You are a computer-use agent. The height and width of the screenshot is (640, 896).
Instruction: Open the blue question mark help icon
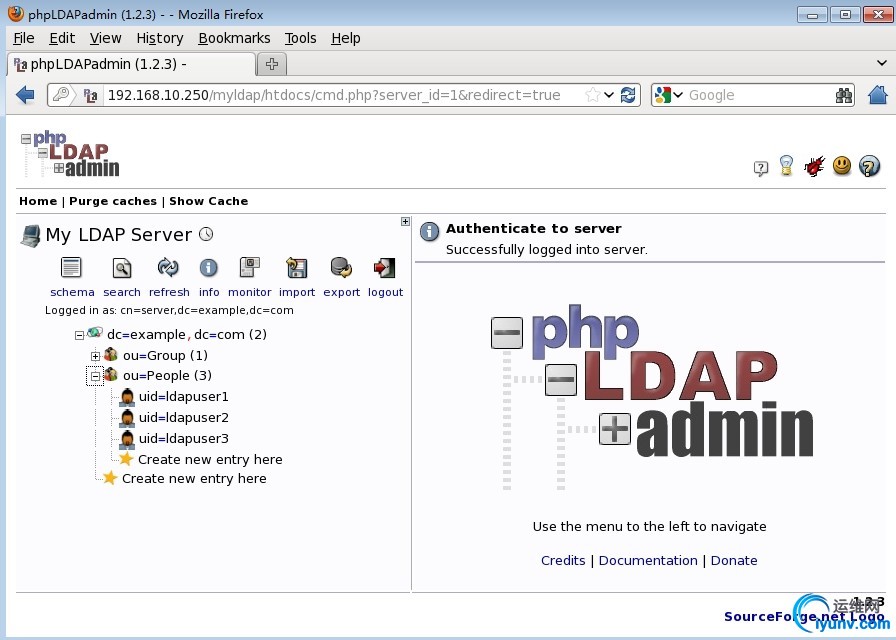point(869,166)
